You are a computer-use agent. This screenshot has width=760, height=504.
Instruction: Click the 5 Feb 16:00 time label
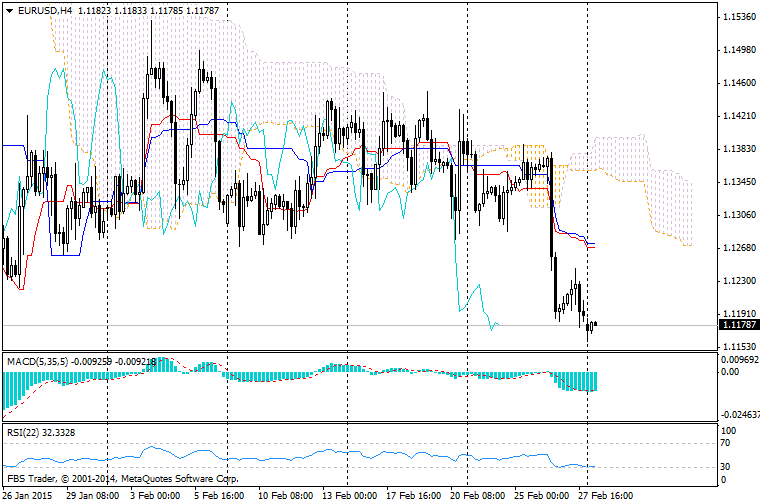pyautogui.click(x=219, y=496)
